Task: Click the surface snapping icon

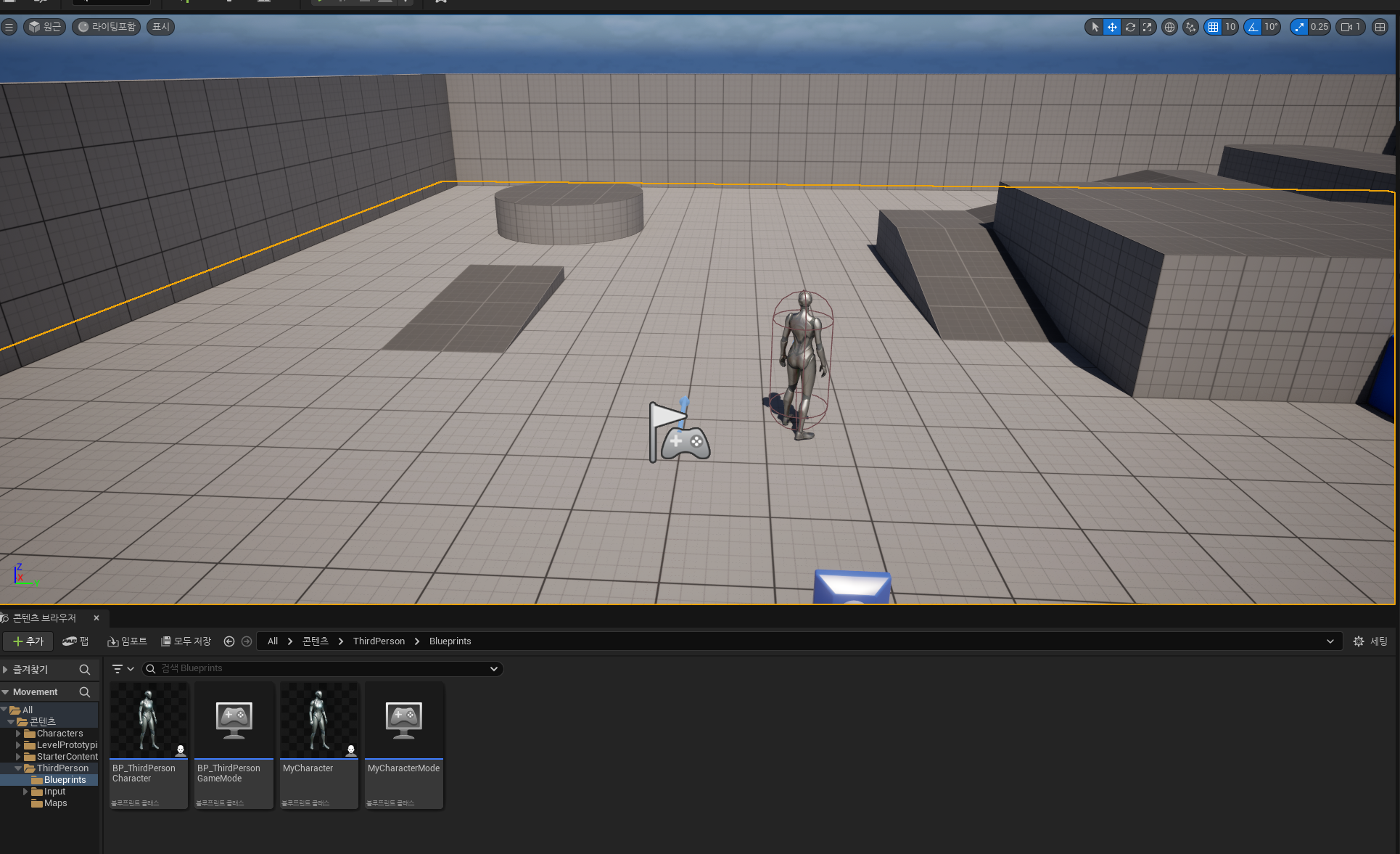Action: tap(1190, 27)
